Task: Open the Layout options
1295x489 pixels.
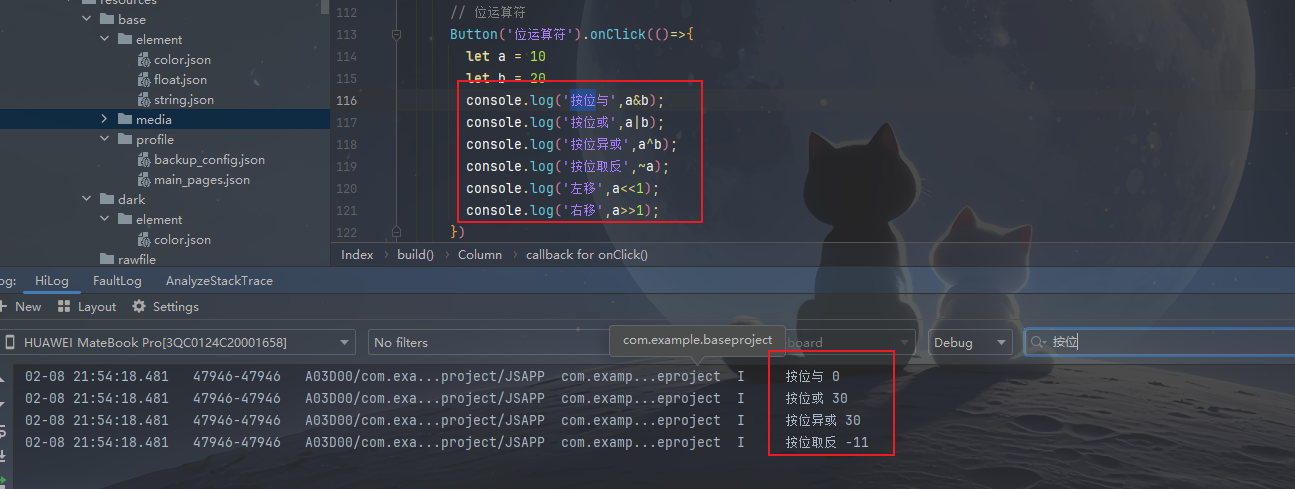Action: click(x=87, y=307)
